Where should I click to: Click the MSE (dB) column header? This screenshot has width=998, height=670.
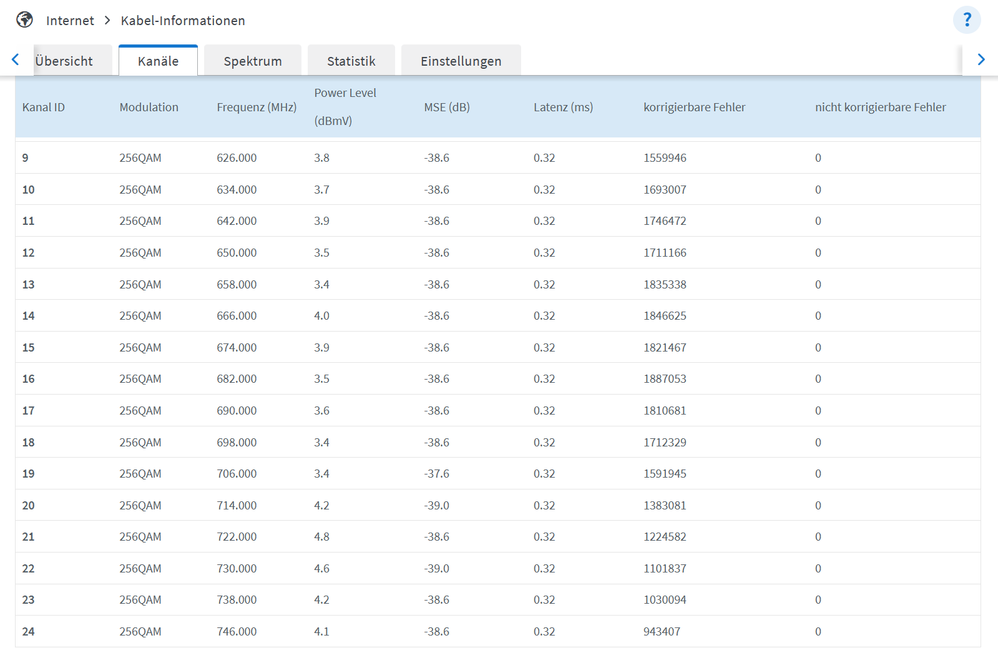click(446, 107)
